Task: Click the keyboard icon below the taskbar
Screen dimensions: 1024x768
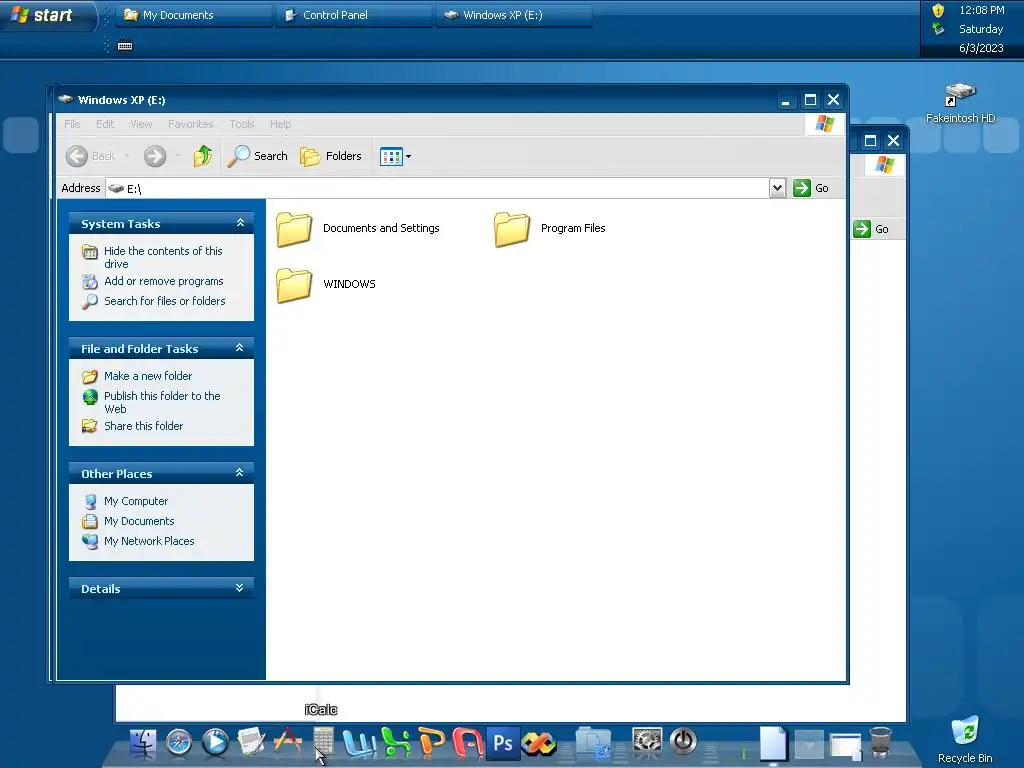Action: [125, 46]
